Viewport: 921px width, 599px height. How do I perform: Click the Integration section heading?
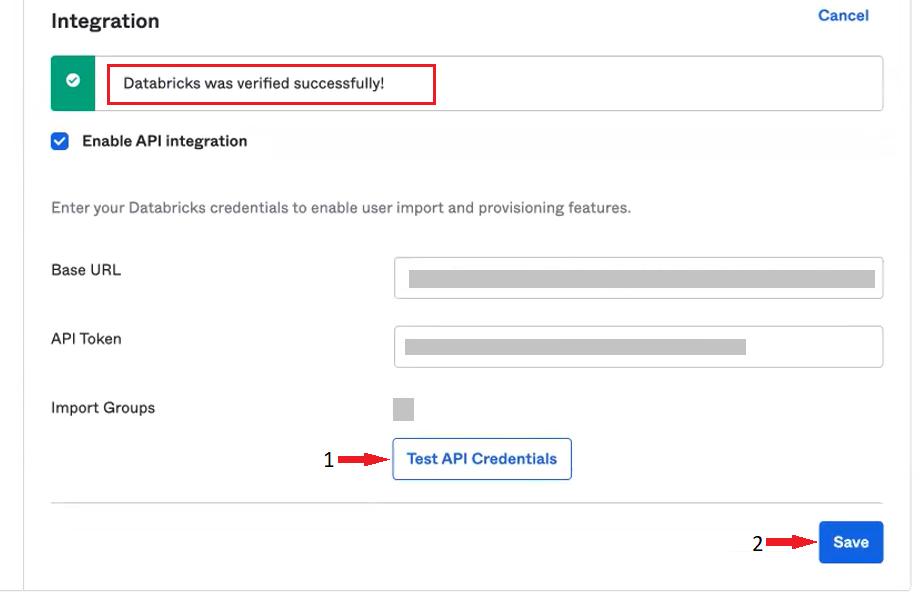click(105, 21)
